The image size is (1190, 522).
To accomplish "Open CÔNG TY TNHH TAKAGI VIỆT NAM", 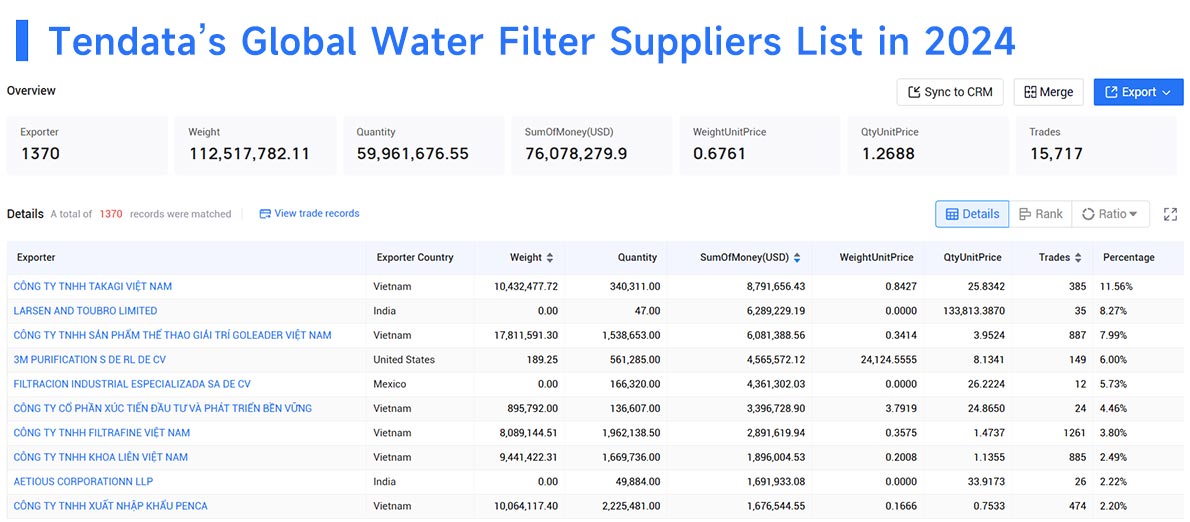I will click(93, 286).
